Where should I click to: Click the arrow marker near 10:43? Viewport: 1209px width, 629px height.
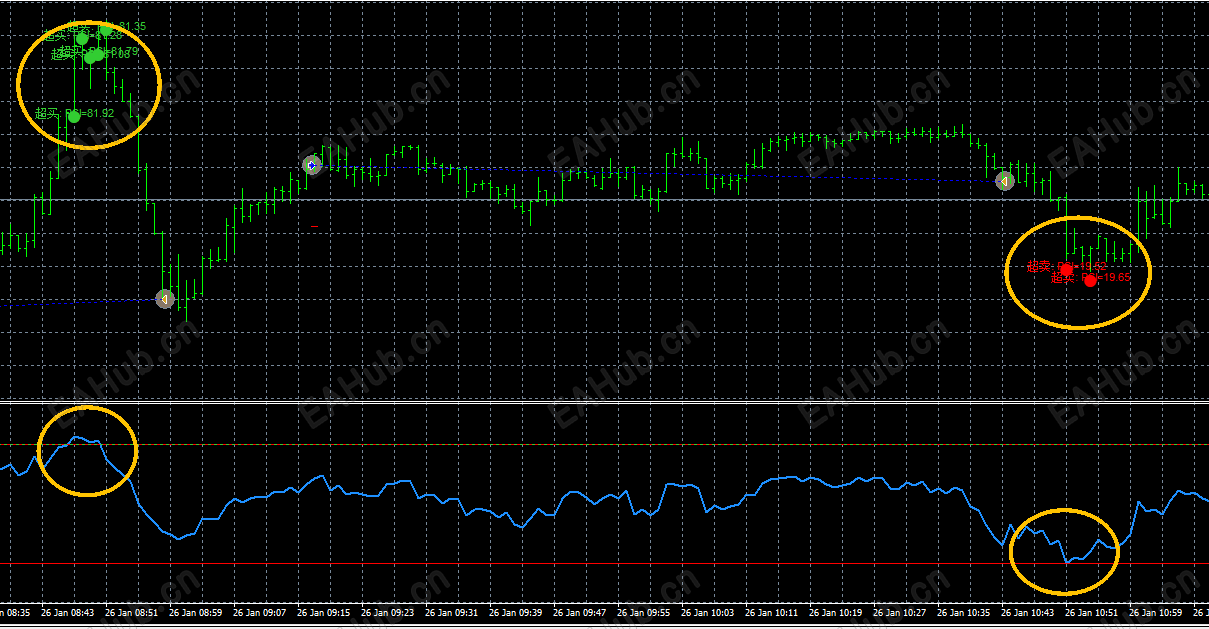(1005, 181)
